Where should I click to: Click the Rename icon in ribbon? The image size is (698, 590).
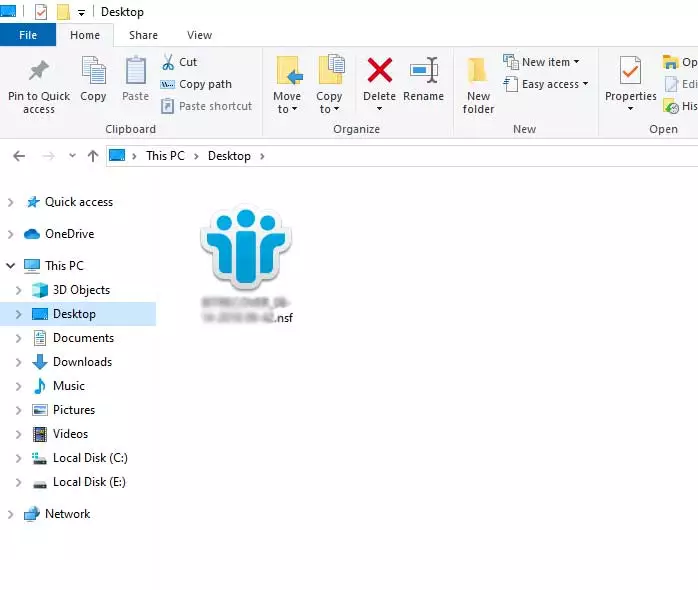423,72
